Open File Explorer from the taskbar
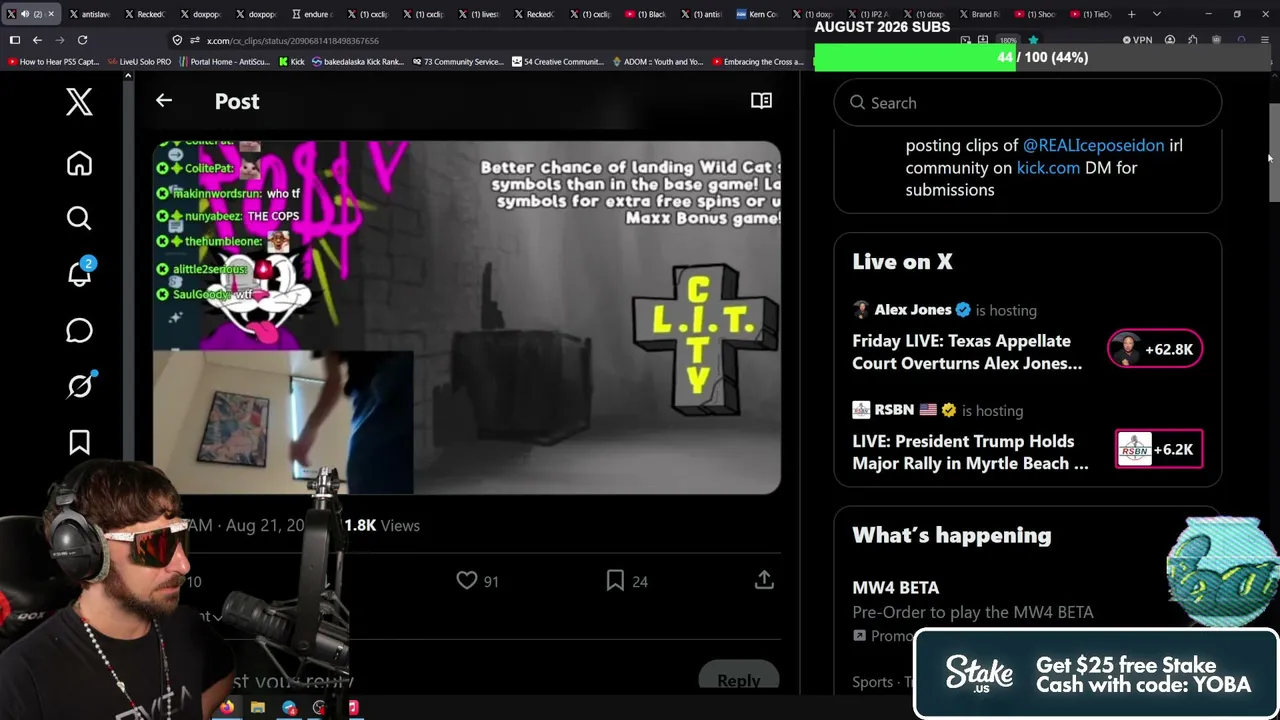This screenshot has height=720, width=1280. 258,708
